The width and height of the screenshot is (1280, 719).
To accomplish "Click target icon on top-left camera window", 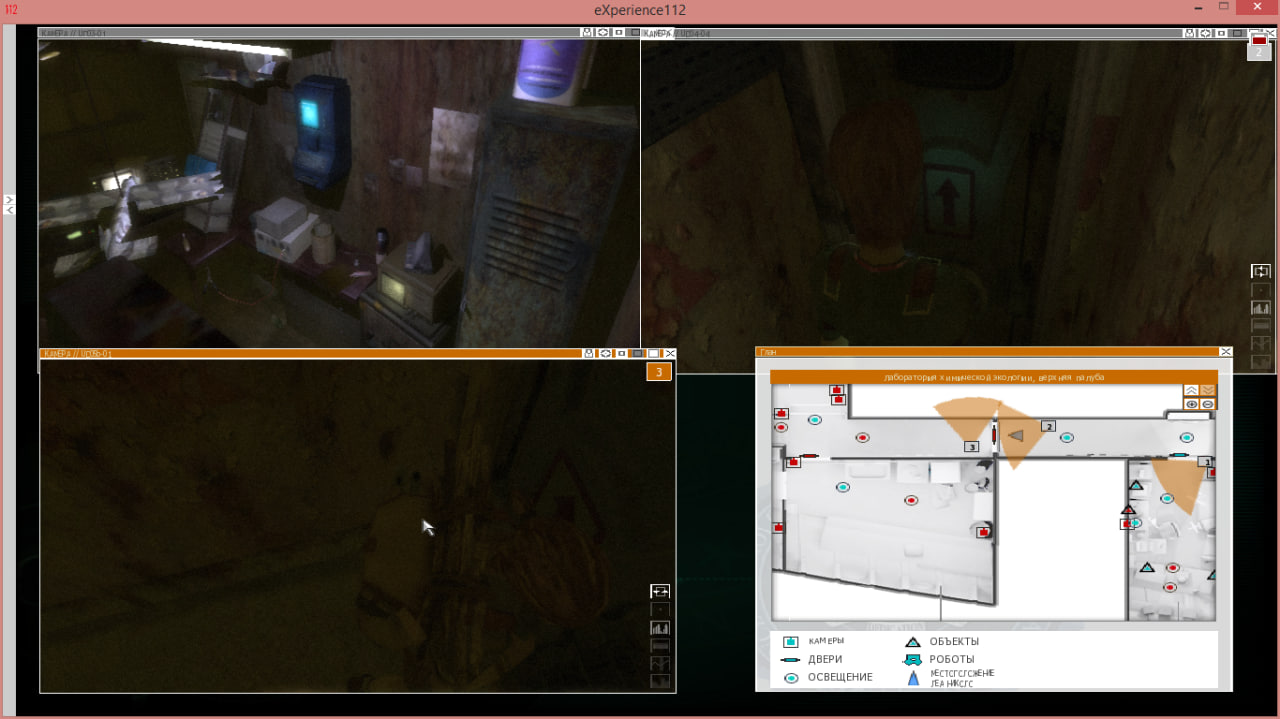I will click(x=603, y=33).
